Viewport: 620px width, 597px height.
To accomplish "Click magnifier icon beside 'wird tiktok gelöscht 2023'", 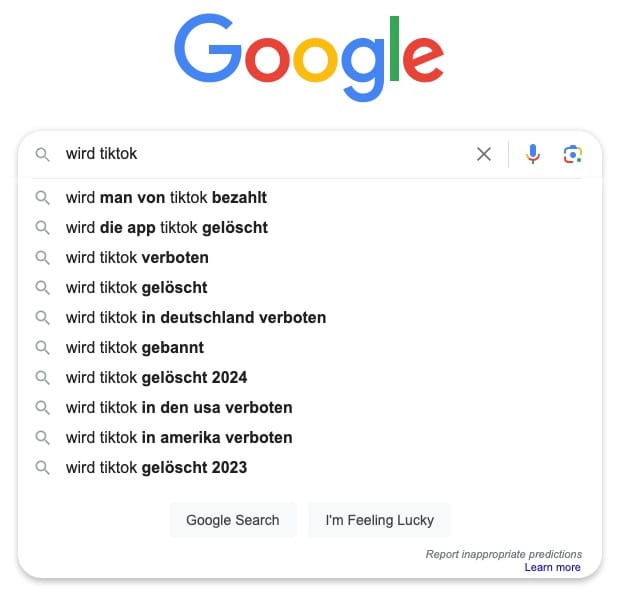I will [42, 468].
